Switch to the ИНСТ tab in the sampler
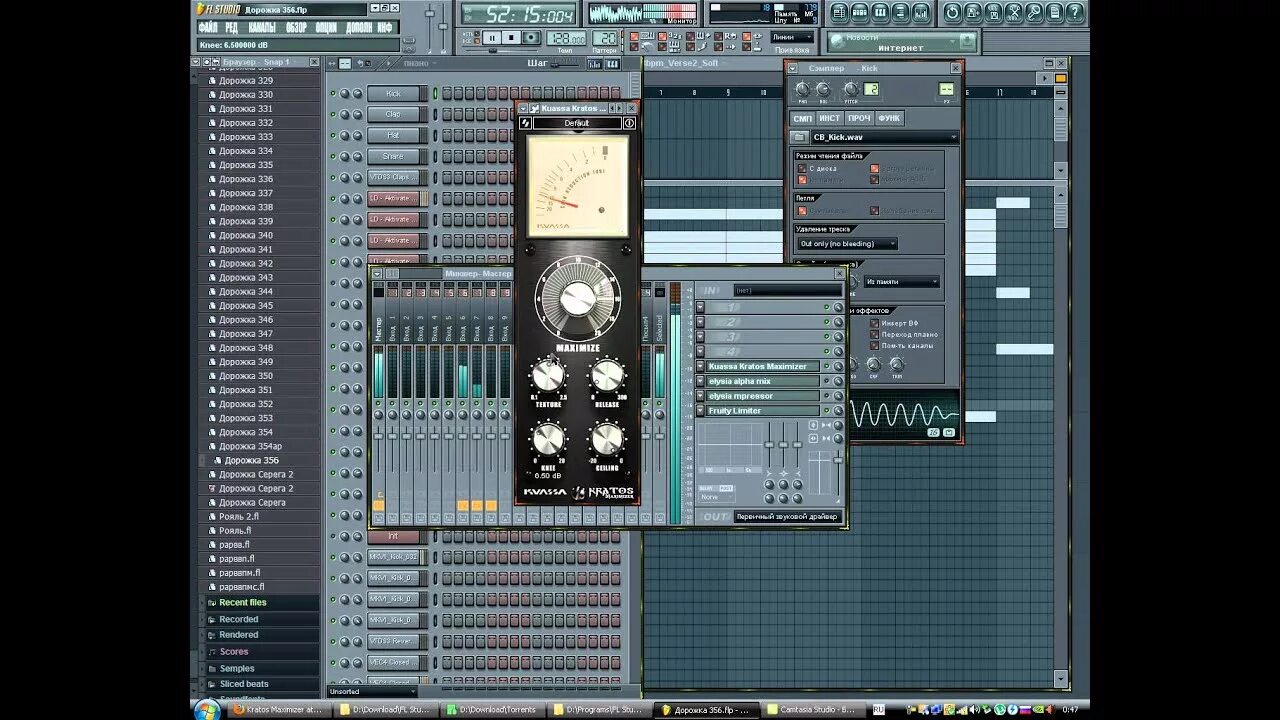 [830, 118]
